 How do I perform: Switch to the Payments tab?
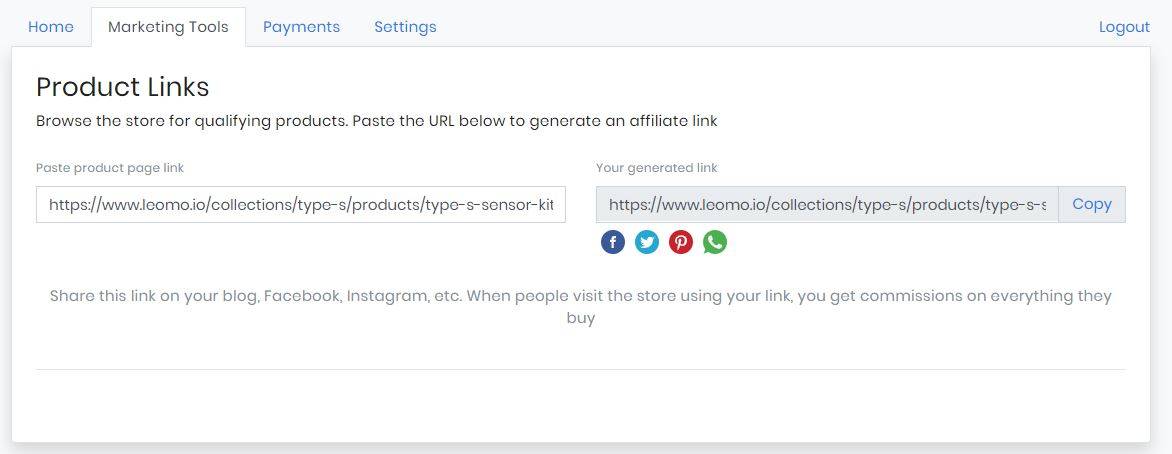[x=301, y=27]
